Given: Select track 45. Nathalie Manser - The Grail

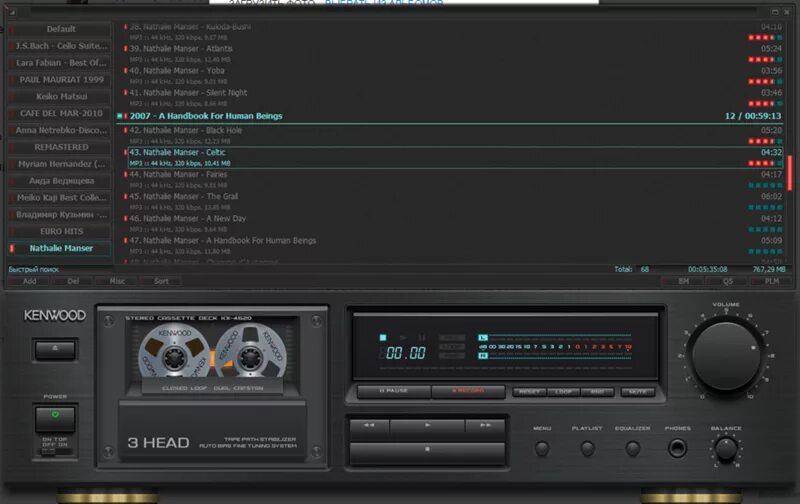Looking at the screenshot, I should tap(454, 201).
